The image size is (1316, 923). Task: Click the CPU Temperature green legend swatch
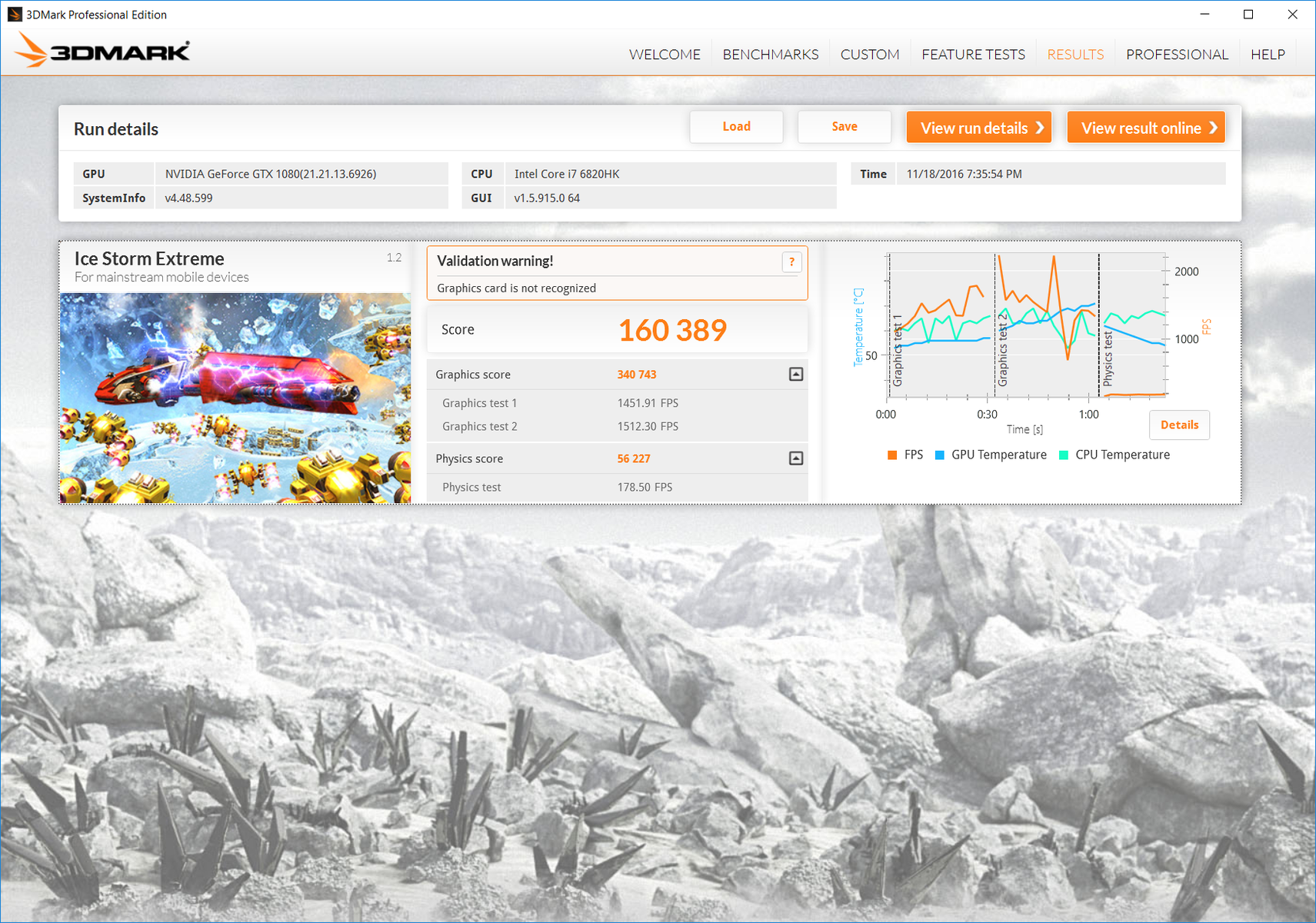tap(1064, 455)
